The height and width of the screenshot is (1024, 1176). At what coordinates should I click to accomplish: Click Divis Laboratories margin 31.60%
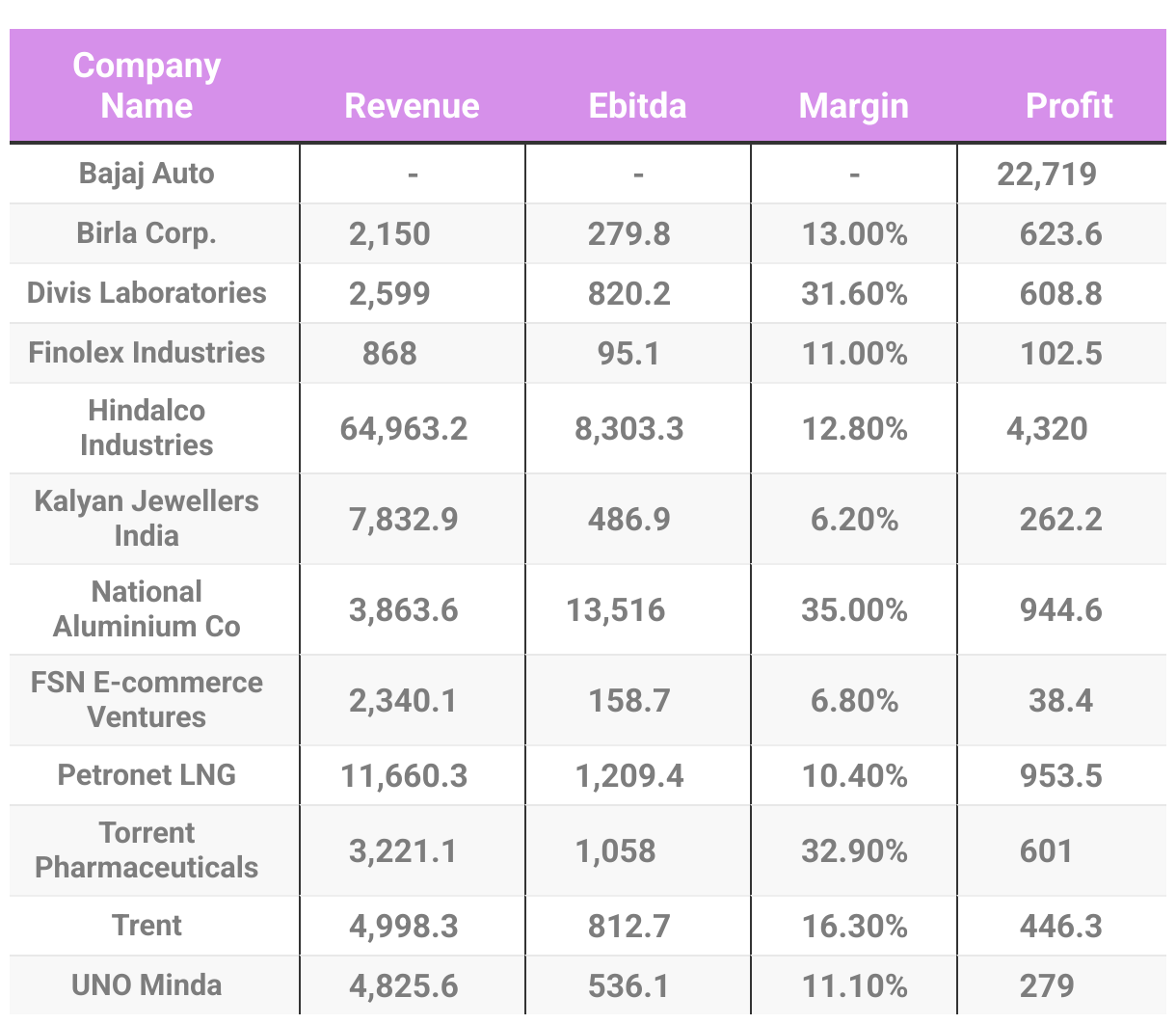point(854,294)
